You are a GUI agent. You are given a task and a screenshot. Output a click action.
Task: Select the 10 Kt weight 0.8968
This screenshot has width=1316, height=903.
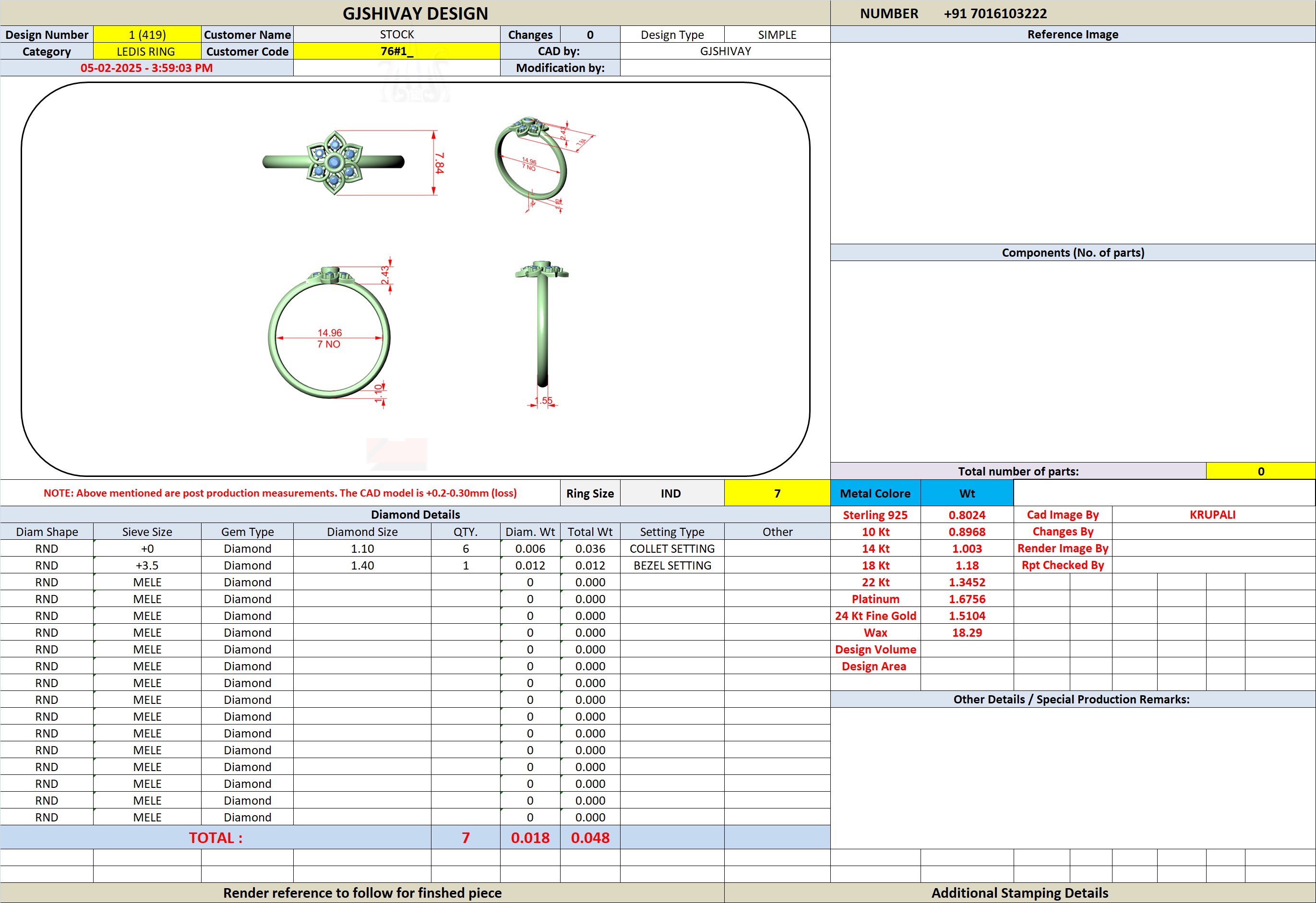pyautogui.click(x=967, y=532)
